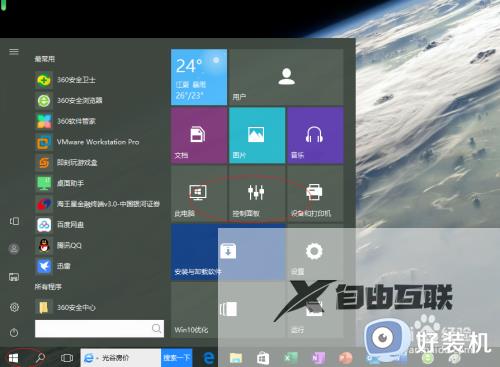
Task: Open the teal 图片 pictures tile
Action: pos(257,135)
